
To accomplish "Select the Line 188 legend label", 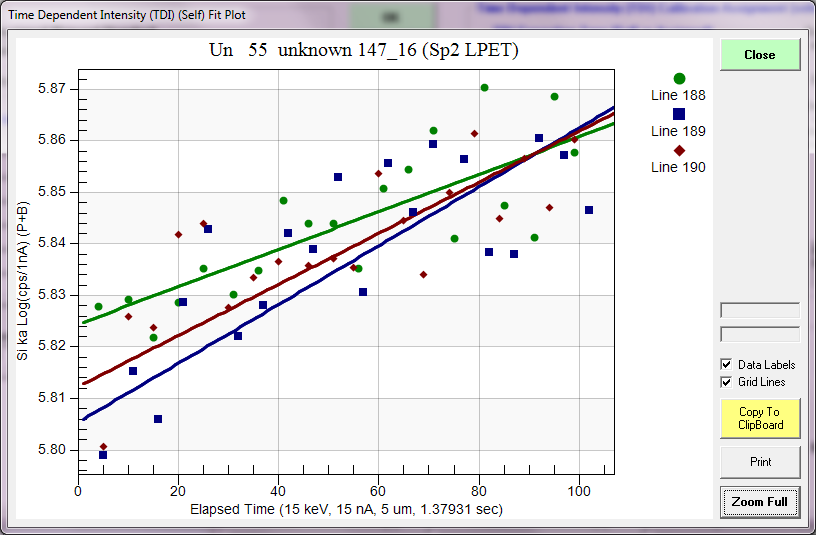I will pos(678,96).
